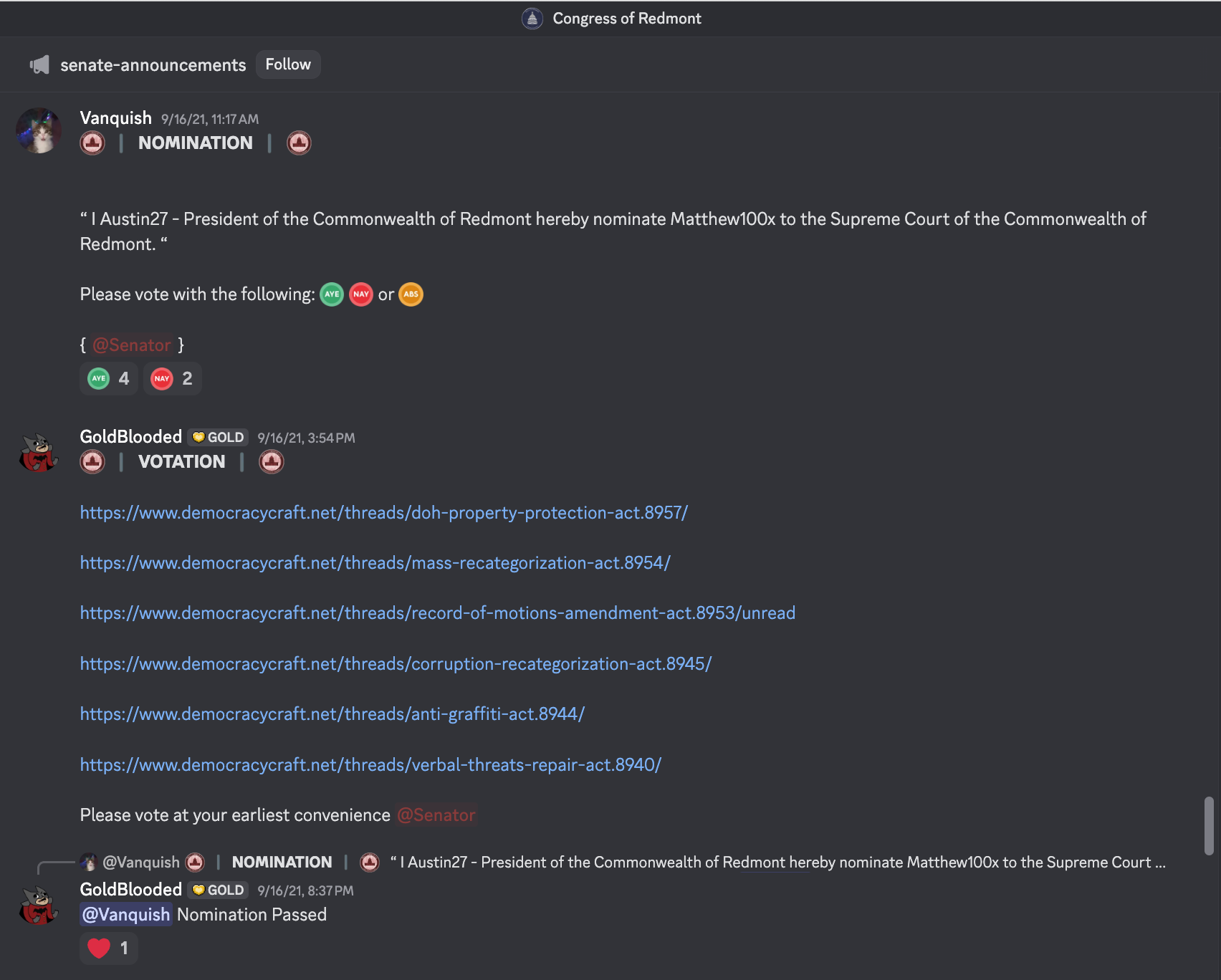Click the GOLD tag badge on Nomination Passed message

[219, 890]
